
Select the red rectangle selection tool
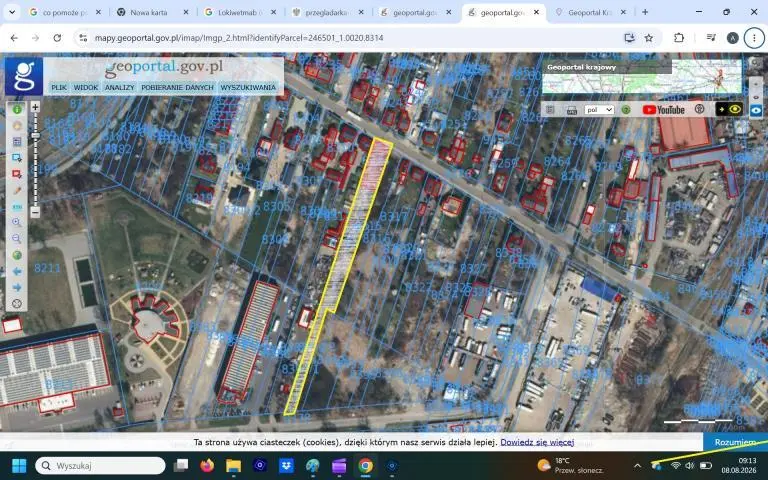pos(17,174)
